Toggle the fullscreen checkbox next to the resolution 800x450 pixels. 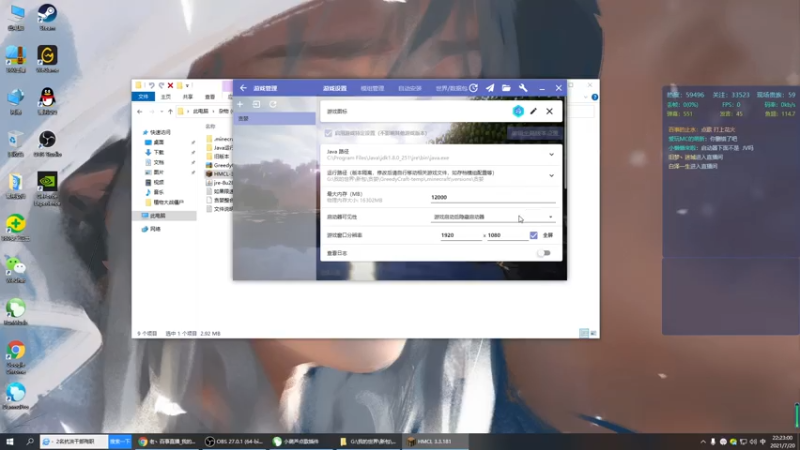click(x=534, y=235)
